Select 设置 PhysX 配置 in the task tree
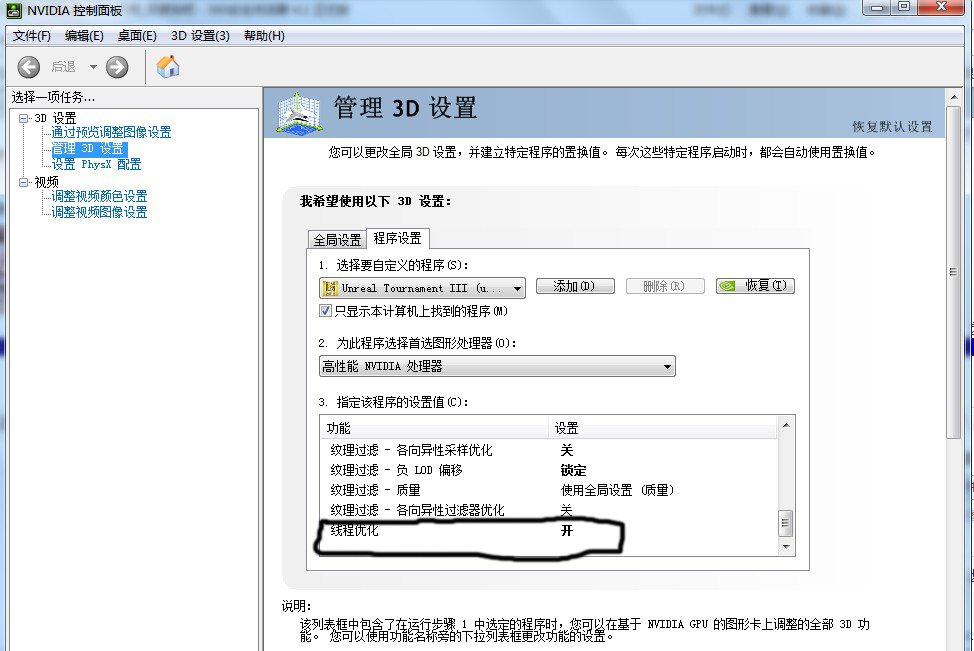This screenshot has height=651, width=974. pyautogui.click(x=96, y=165)
